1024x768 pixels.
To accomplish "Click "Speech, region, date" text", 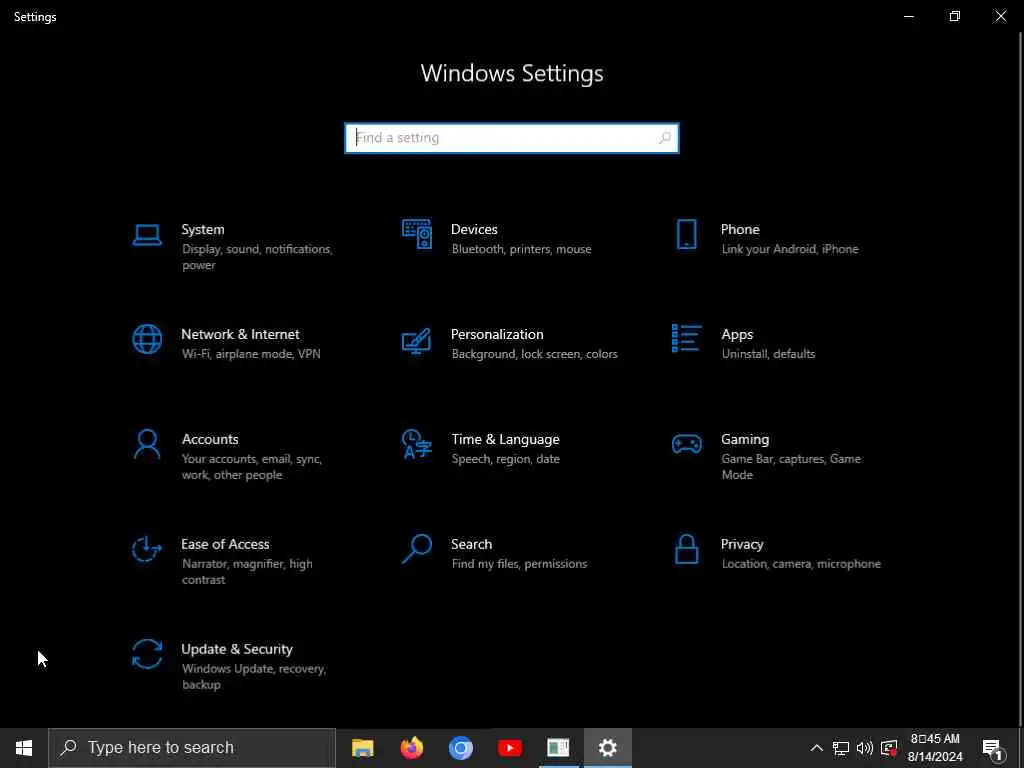I will pyautogui.click(x=505, y=459).
